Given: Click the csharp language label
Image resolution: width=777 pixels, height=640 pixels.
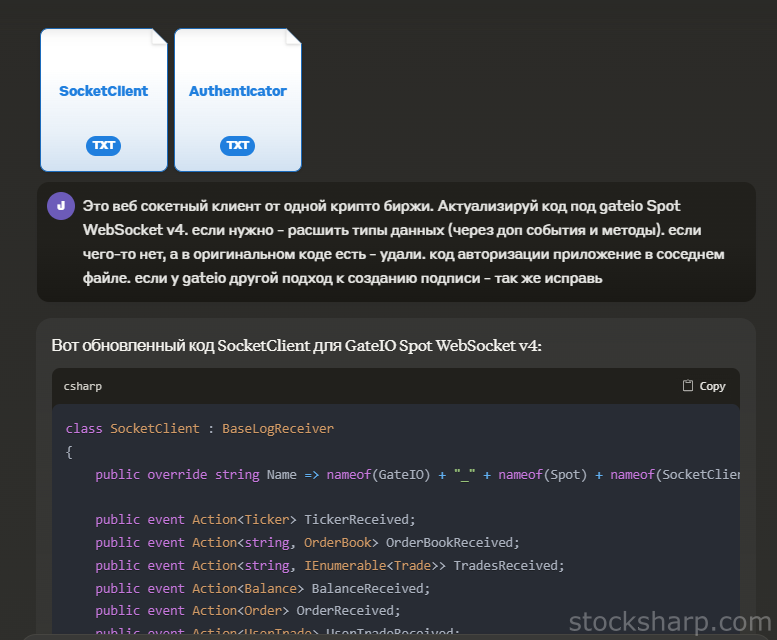Looking at the screenshot, I should point(83,386).
